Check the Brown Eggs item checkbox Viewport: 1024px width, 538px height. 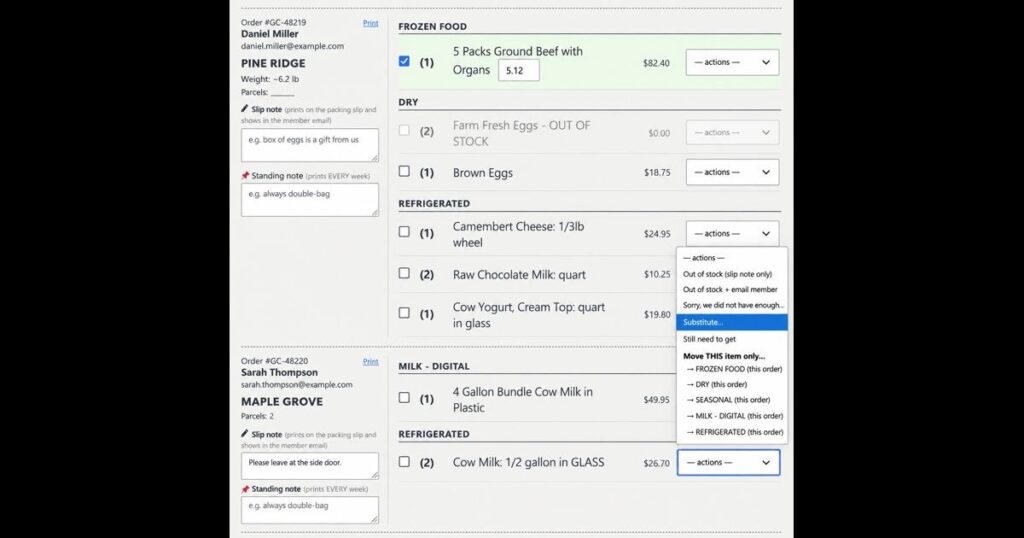pyautogui.click(x=404, y=171)
